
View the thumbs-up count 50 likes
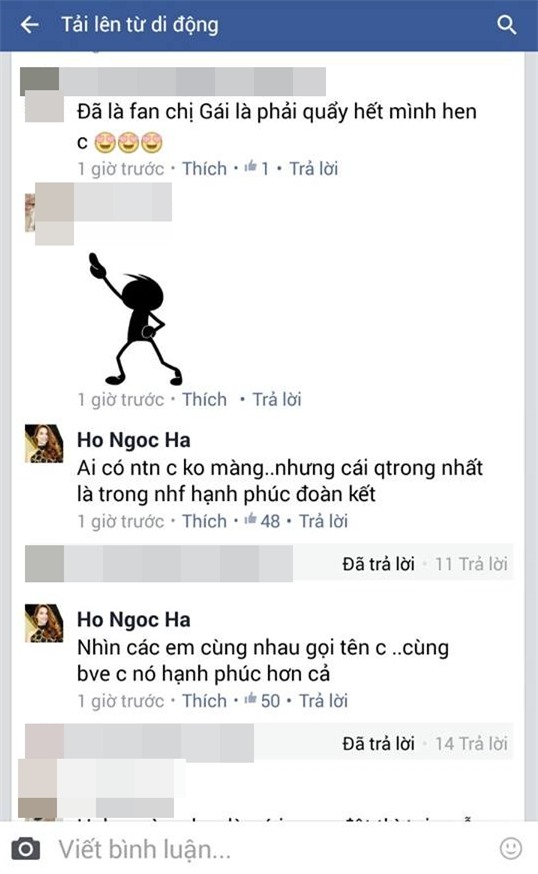click(x=262, y=701)
